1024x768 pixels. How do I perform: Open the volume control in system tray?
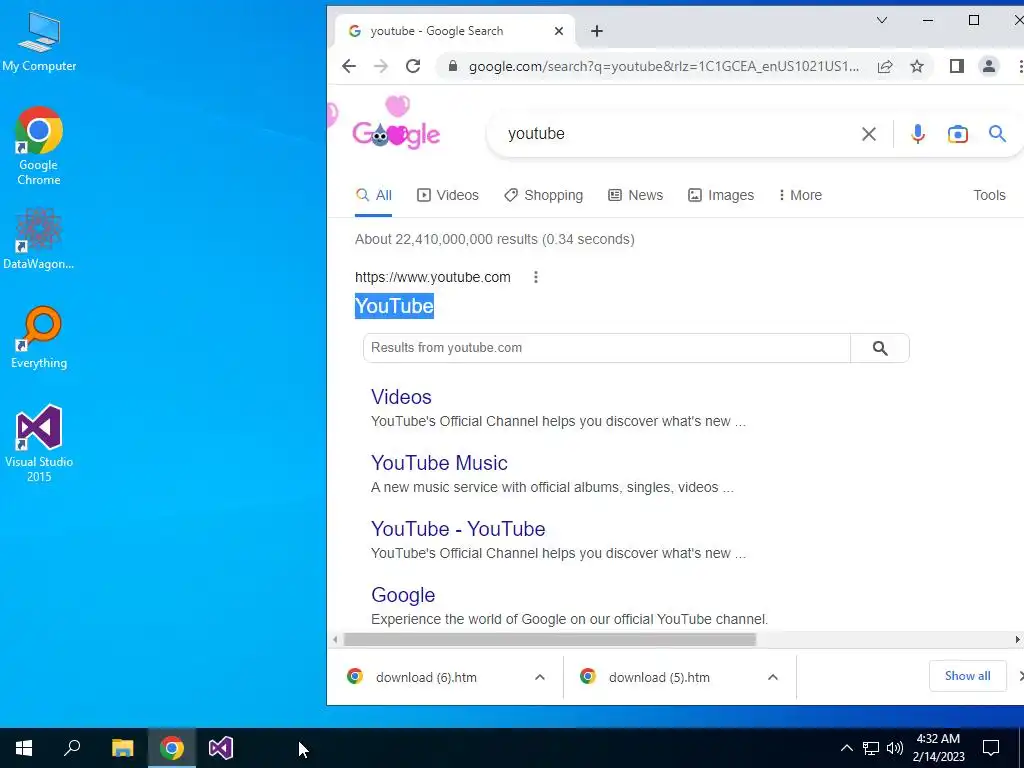tap(895, 748)
